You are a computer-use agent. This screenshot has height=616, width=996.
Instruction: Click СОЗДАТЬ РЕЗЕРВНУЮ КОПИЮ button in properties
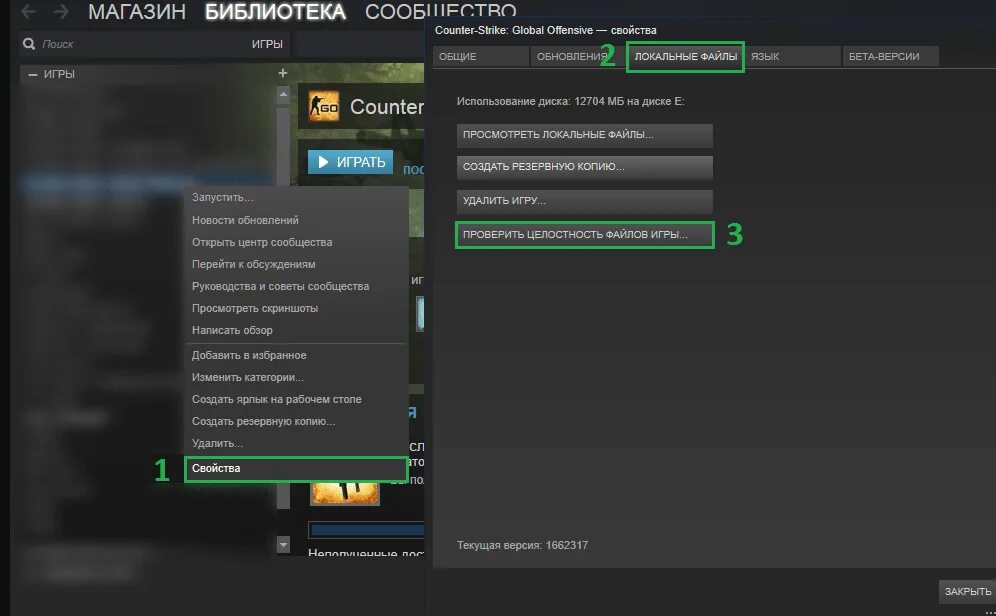[584, 167]
